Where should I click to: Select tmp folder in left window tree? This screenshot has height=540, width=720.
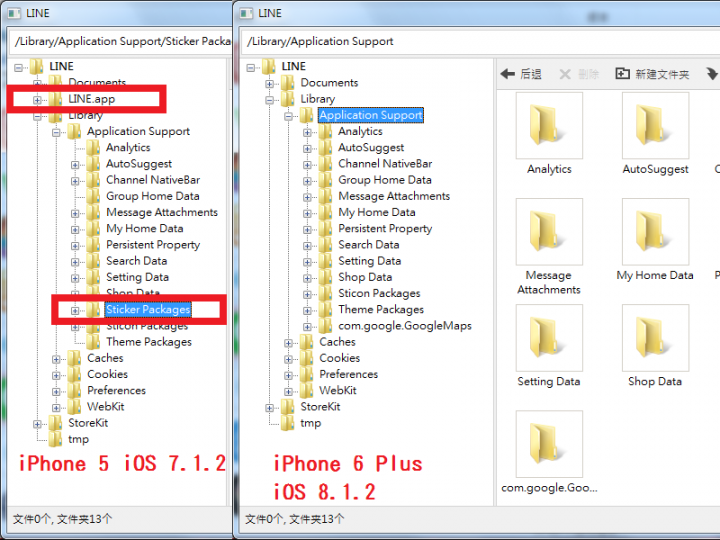click(78, 439)
